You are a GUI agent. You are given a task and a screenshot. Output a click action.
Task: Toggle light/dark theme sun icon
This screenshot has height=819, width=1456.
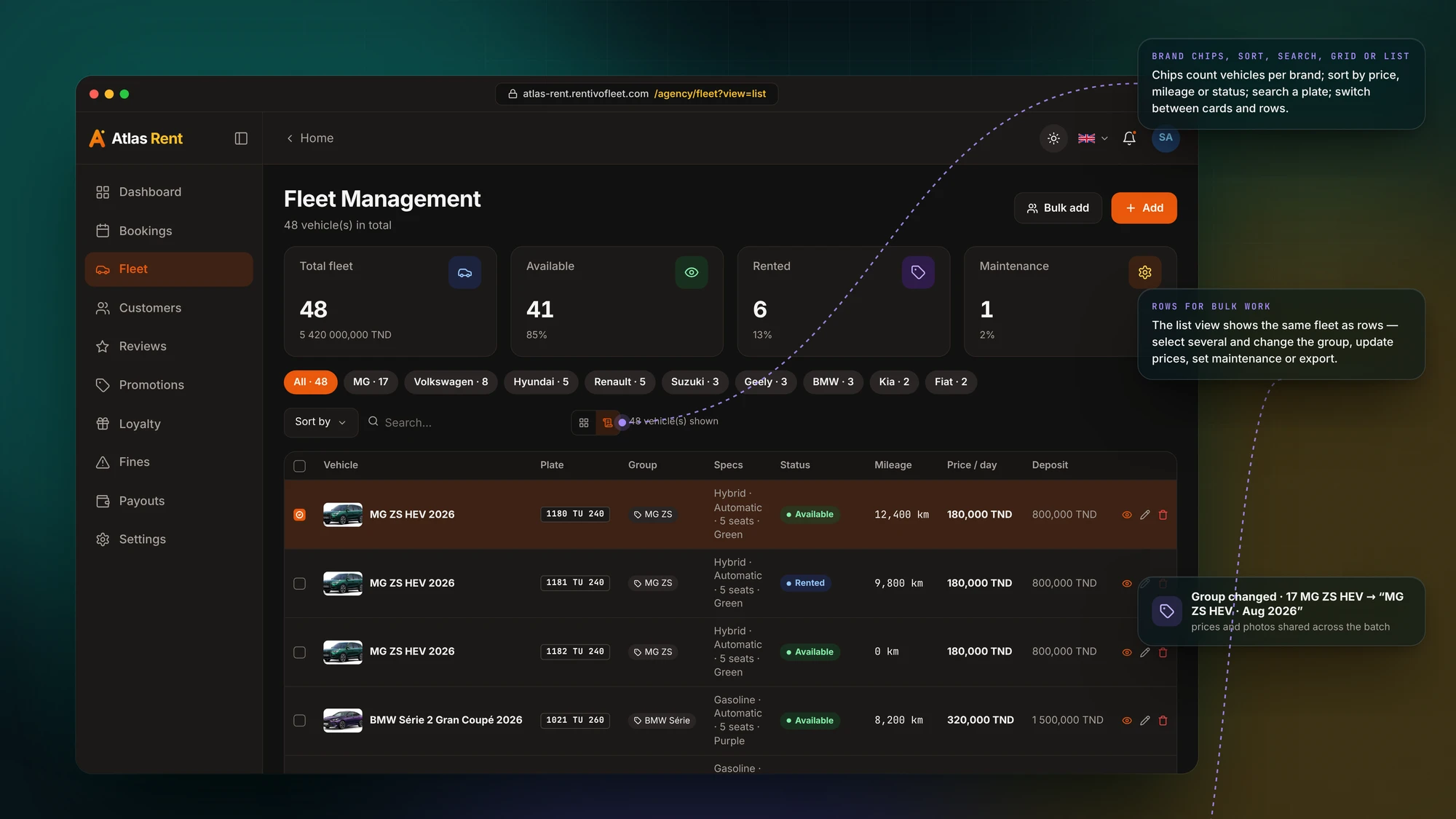1053,138
